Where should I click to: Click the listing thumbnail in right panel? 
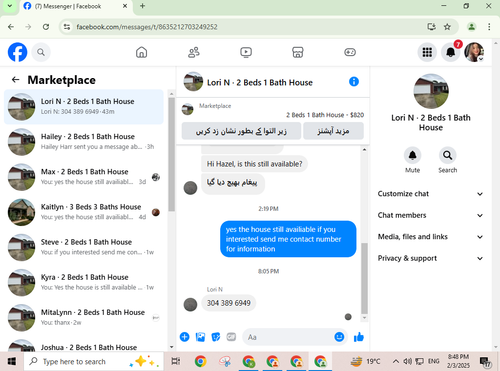click(431, 91)
